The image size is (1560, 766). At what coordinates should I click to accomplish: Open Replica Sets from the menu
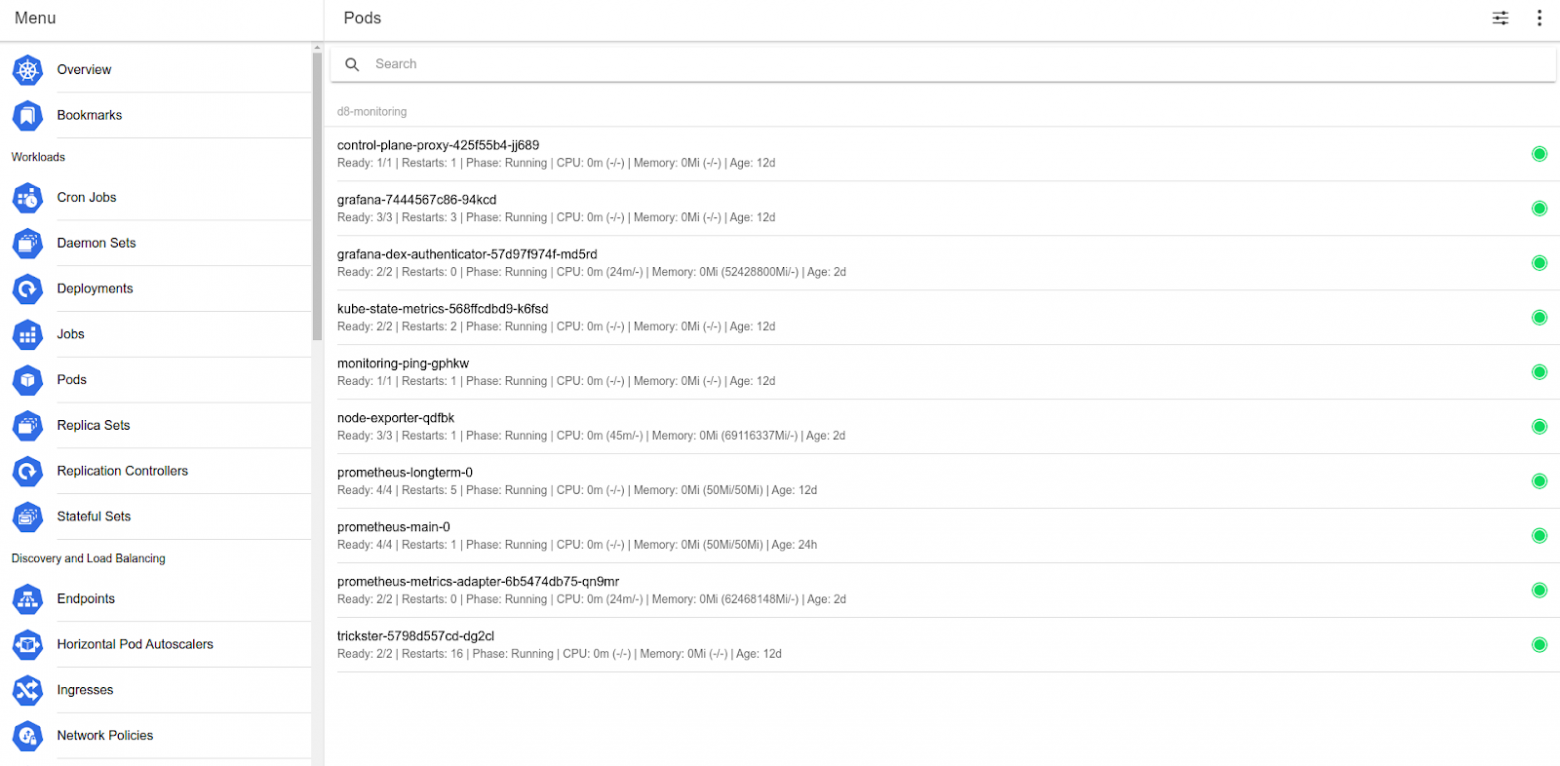[93, 425]
